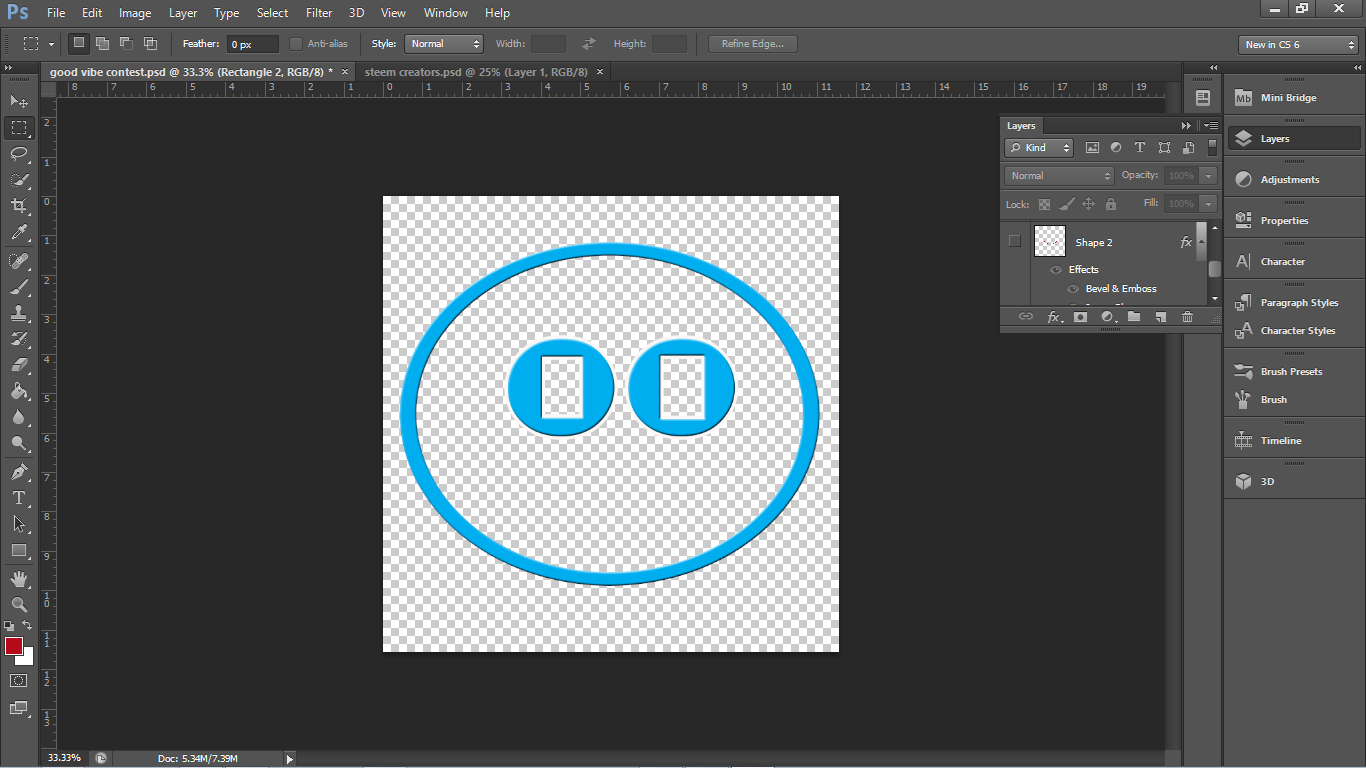Select Add to selection mode
1366x768 pixels.
[x=102, y=43]
